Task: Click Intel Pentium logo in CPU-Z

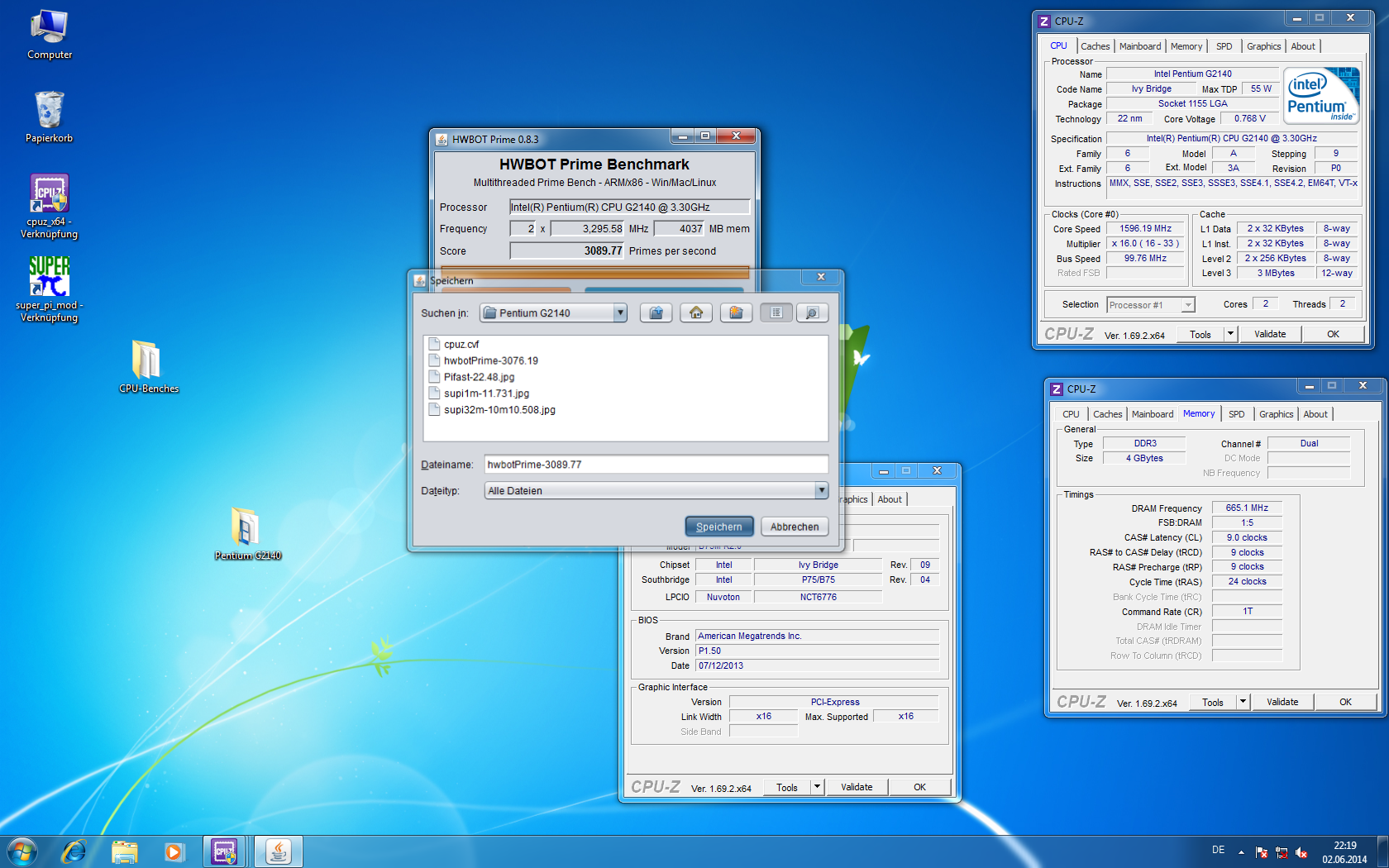Action: [1322, 95]
